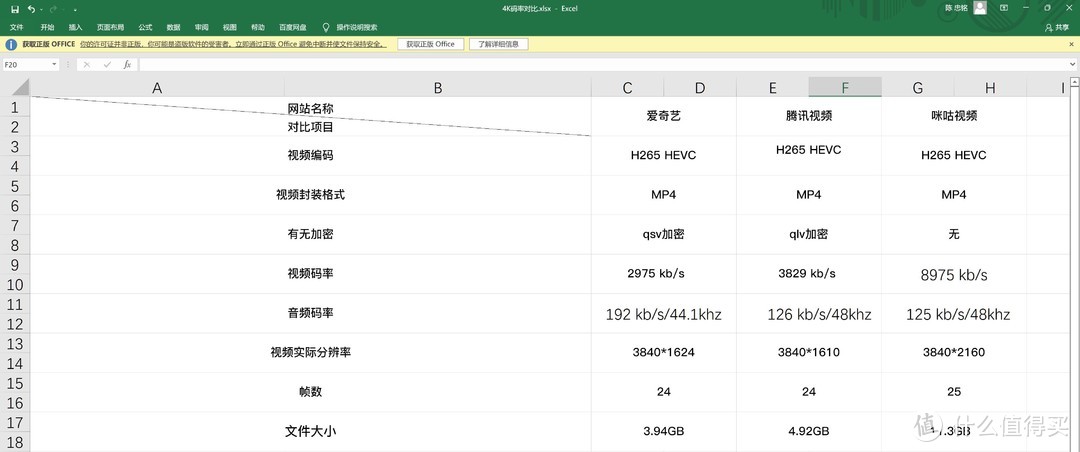Switch to the 开始 ribbon tab

(x=47, y=28)
